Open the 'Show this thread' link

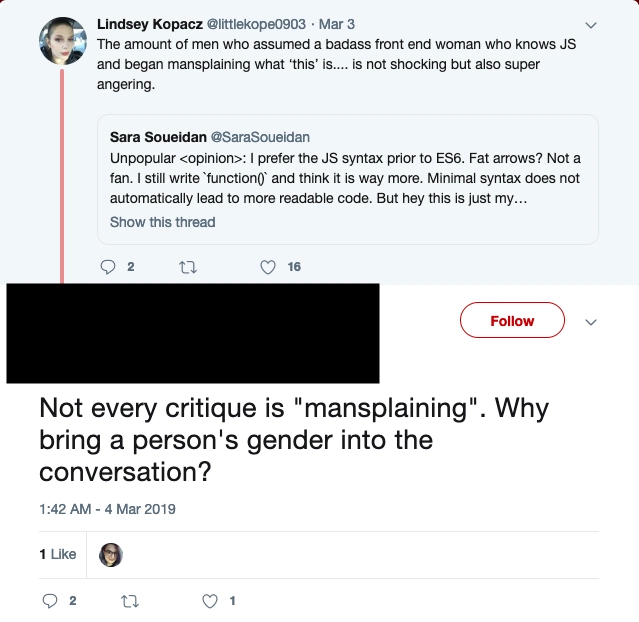pos(162,222)
